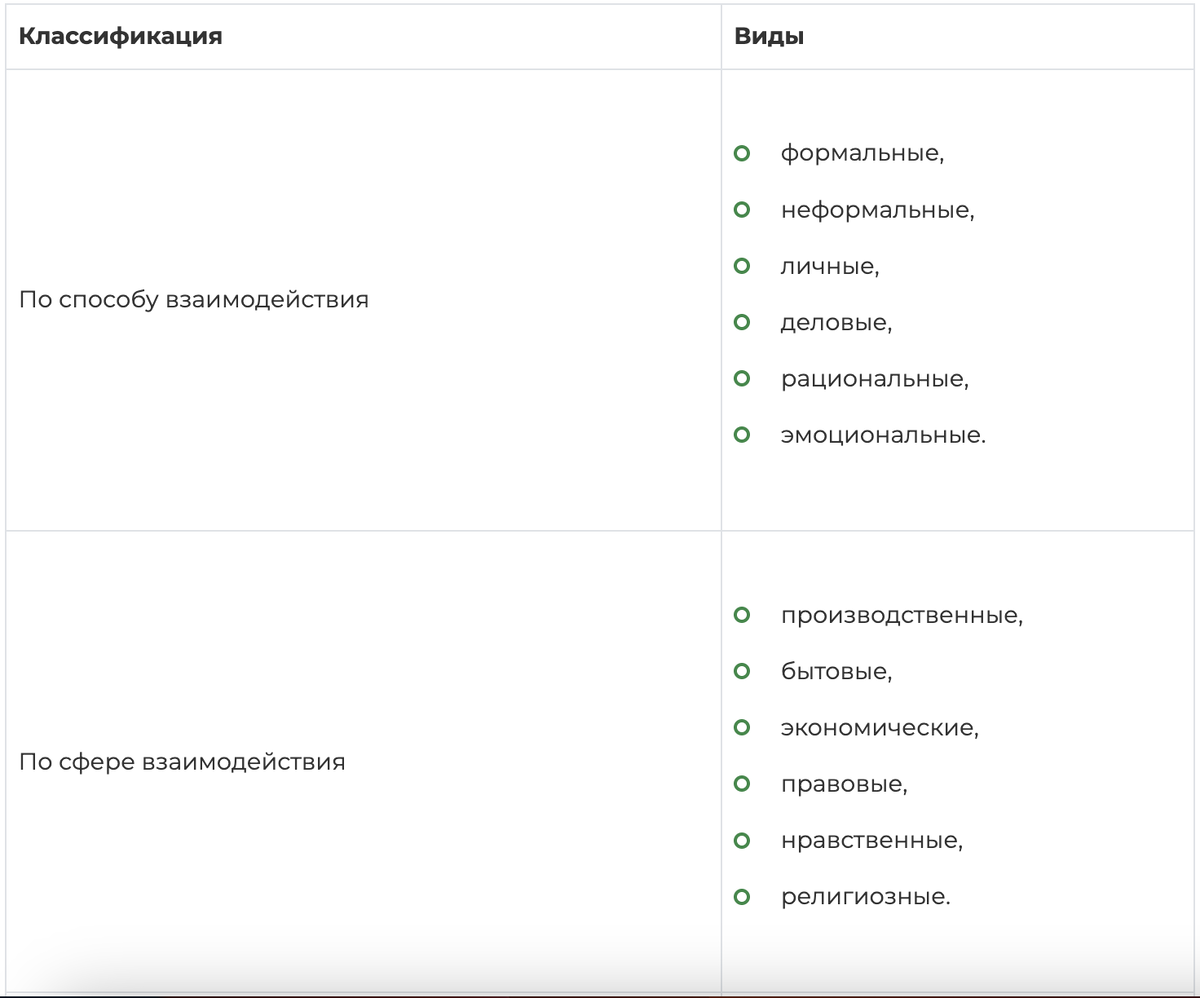Click the 'Классификация' column header
The width and height of the screenshot is (1200, 998).
coord(121,37)
